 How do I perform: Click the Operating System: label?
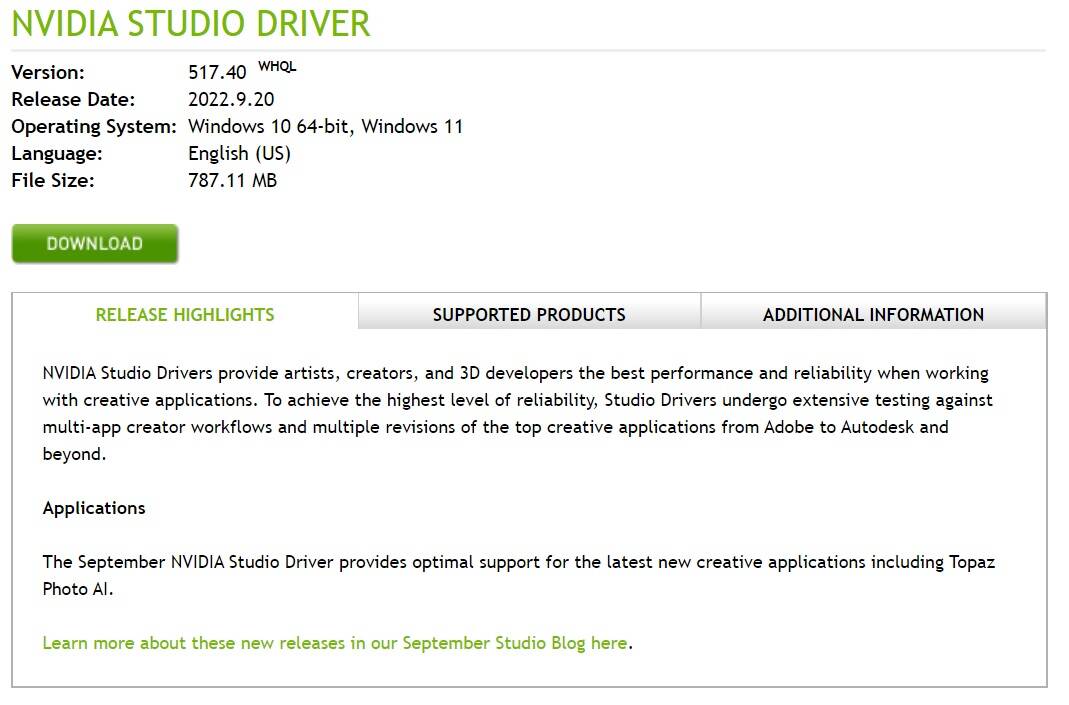(x=94, y=127)
